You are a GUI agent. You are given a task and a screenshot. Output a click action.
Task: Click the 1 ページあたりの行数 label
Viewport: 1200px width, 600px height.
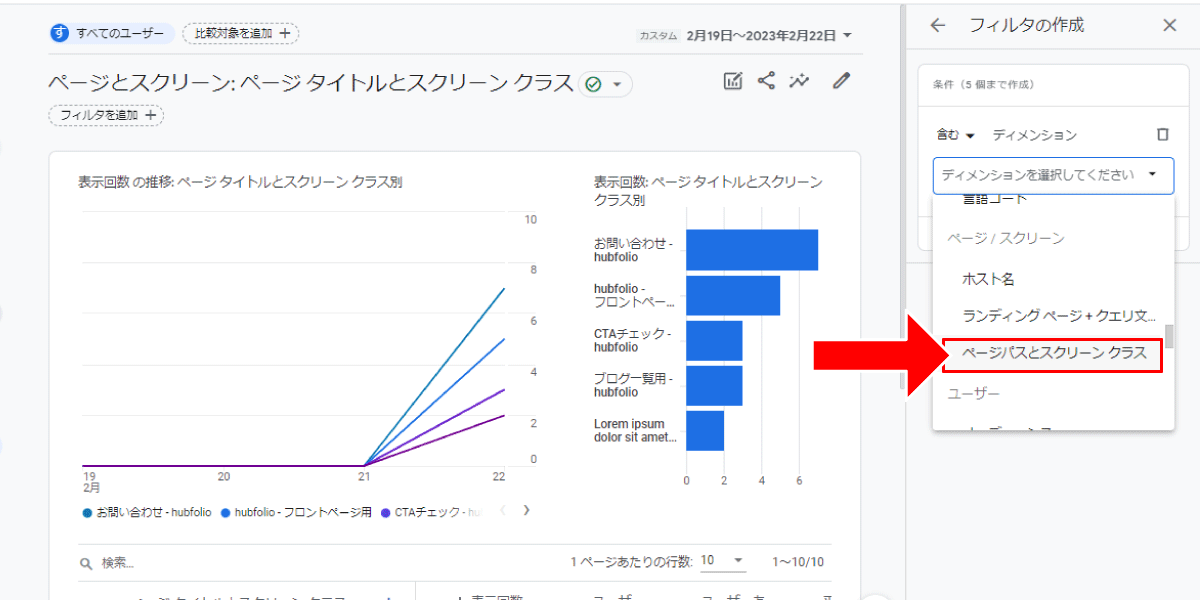pos(631,562)
